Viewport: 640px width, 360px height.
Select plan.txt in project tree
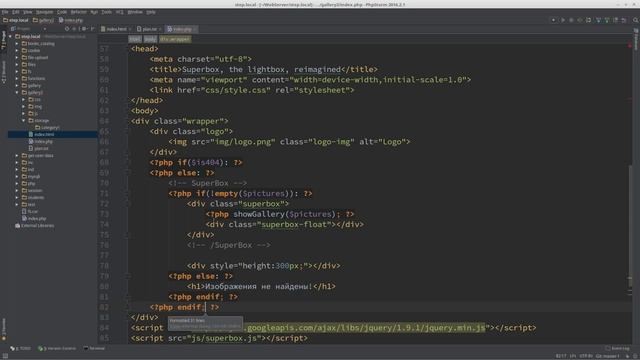pos(39,149)
